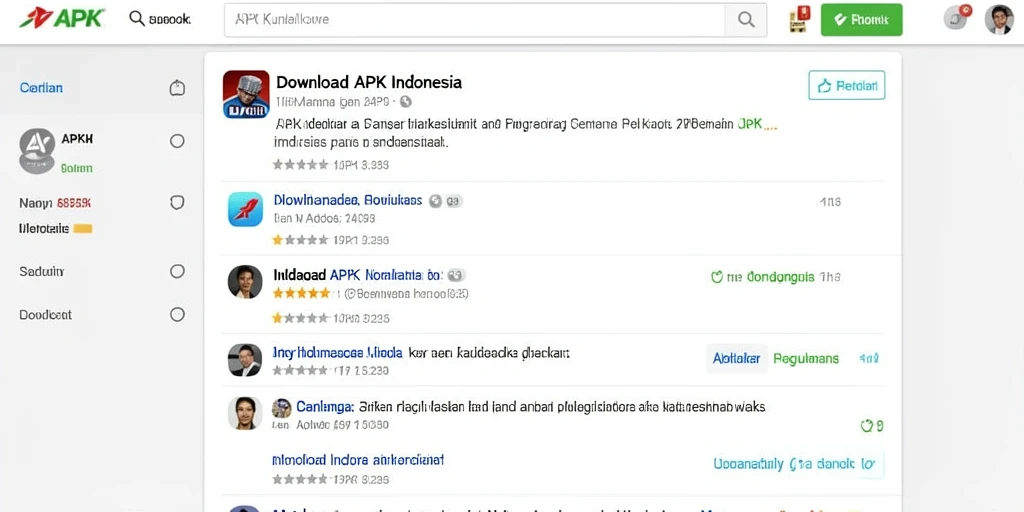Focus the 'APK Kunlallowre' search field
This screenshot has width=1024, height=512.
click(x=475, y=20)
